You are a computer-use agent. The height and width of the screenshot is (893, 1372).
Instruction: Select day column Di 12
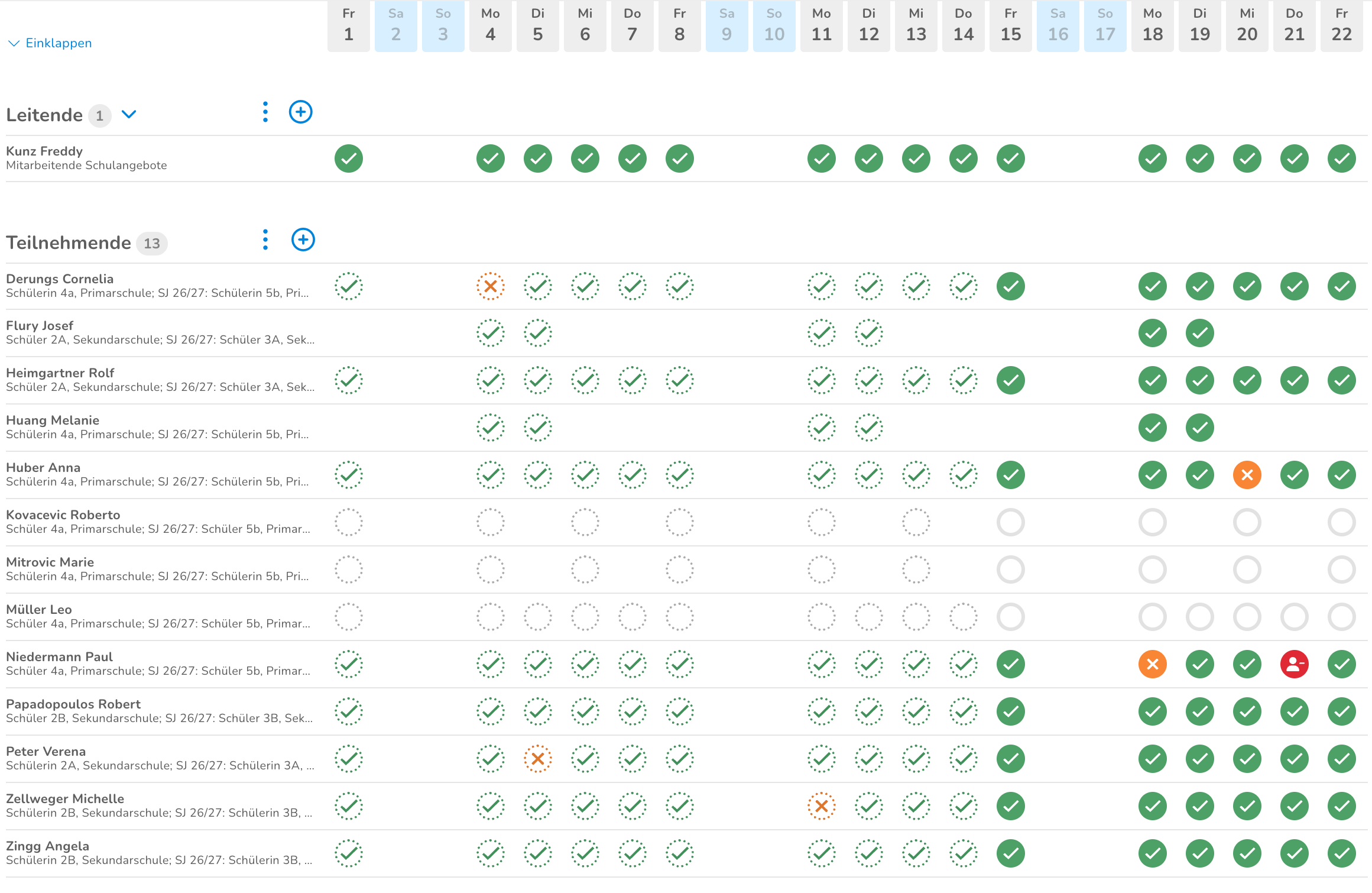point(869,26)
